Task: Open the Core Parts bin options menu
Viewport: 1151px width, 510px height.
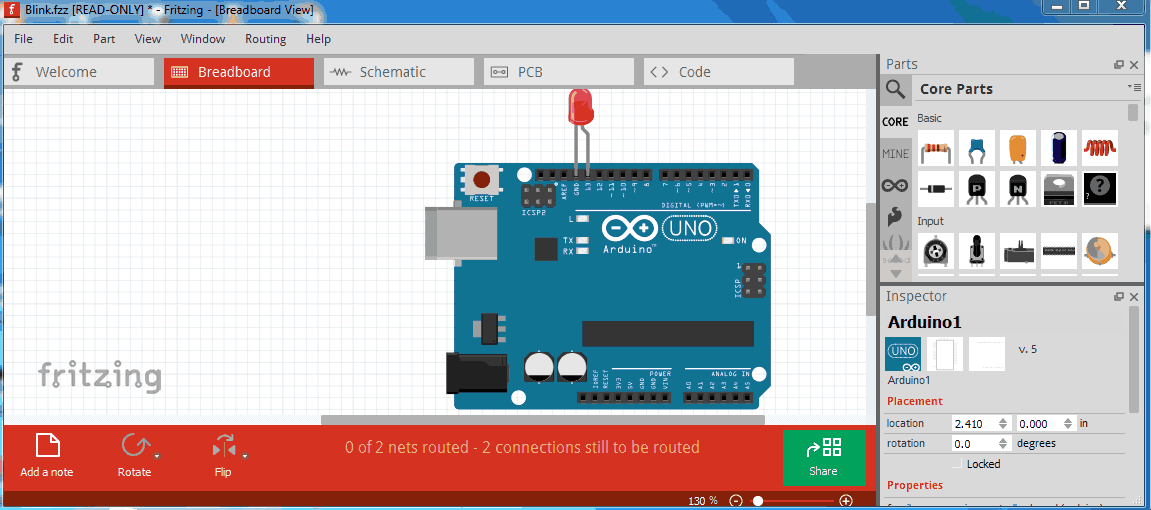Action: 1134,87
